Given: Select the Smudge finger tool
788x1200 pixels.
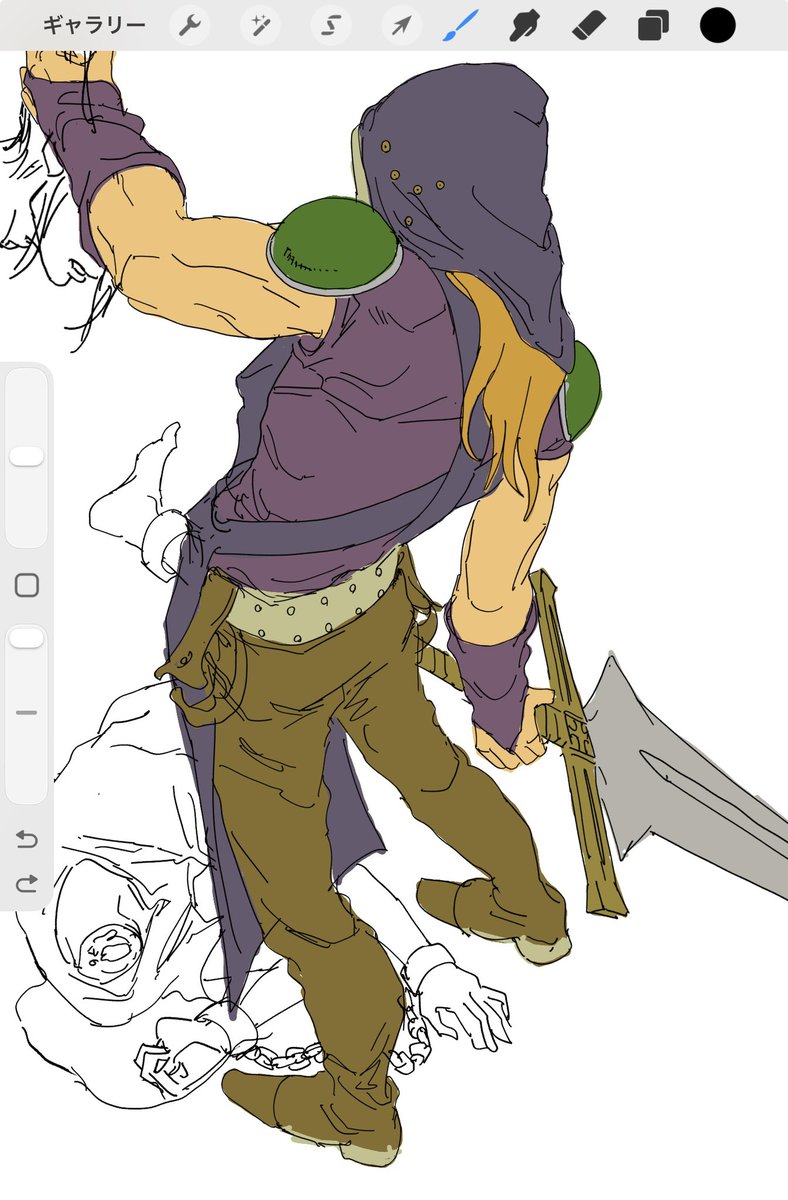Looking at the screenshot, I should coord(524,26).
